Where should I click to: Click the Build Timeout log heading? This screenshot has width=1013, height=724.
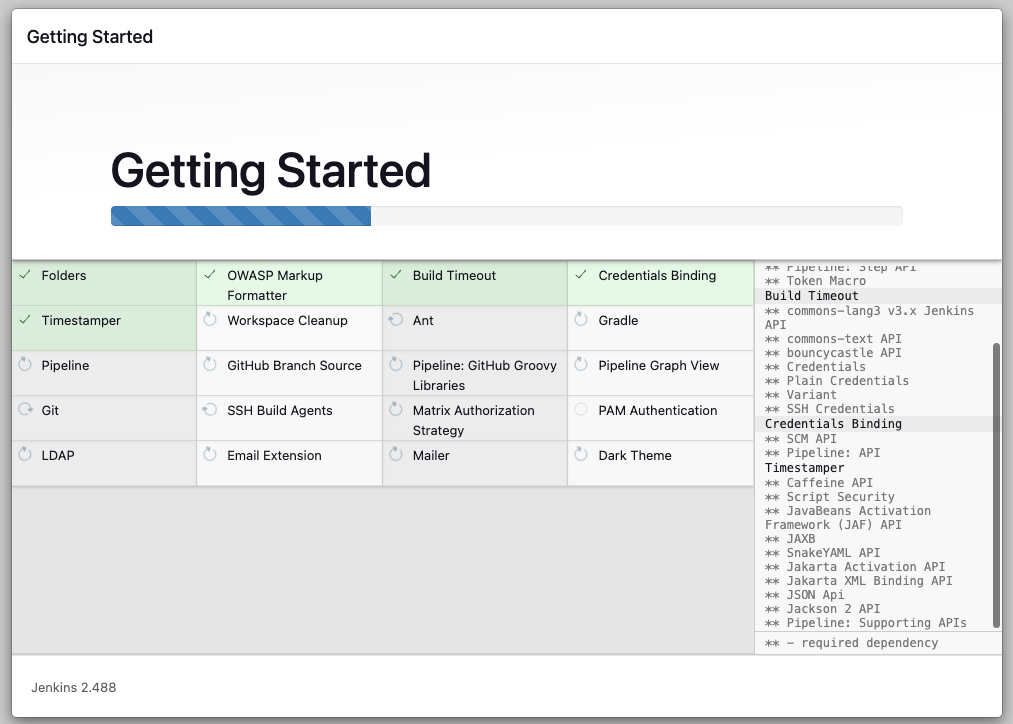tap(811, 296)
